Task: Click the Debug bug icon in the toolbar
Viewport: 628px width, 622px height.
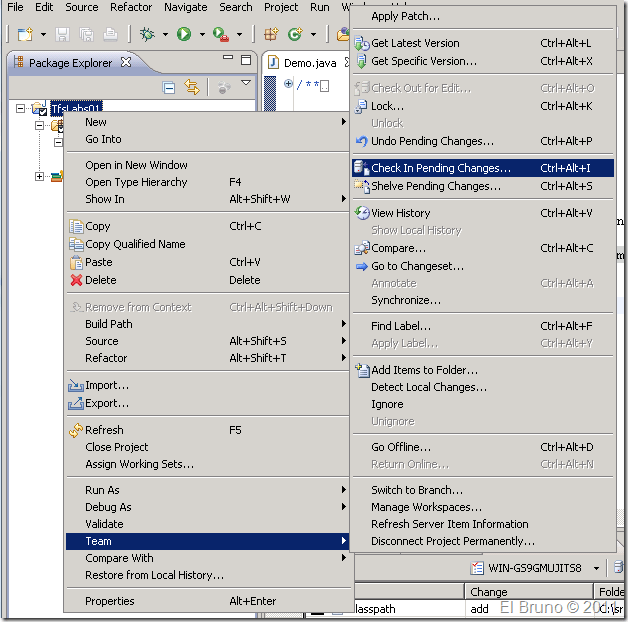Action: (x=147, y=34)
